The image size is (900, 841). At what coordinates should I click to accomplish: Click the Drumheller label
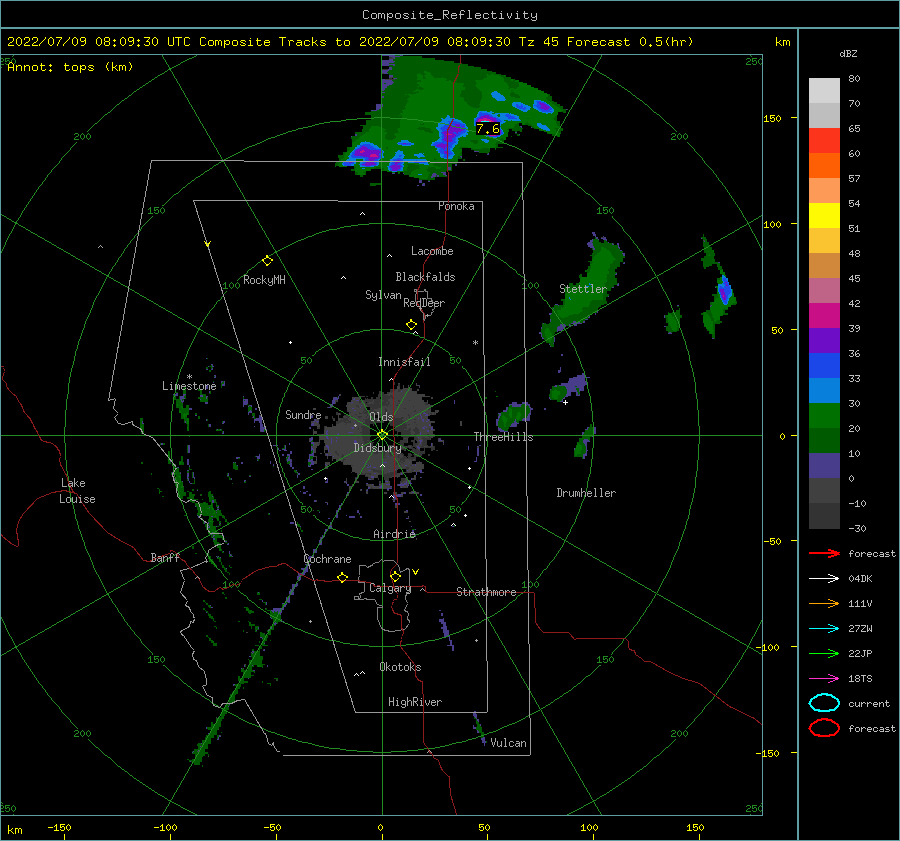586,493
